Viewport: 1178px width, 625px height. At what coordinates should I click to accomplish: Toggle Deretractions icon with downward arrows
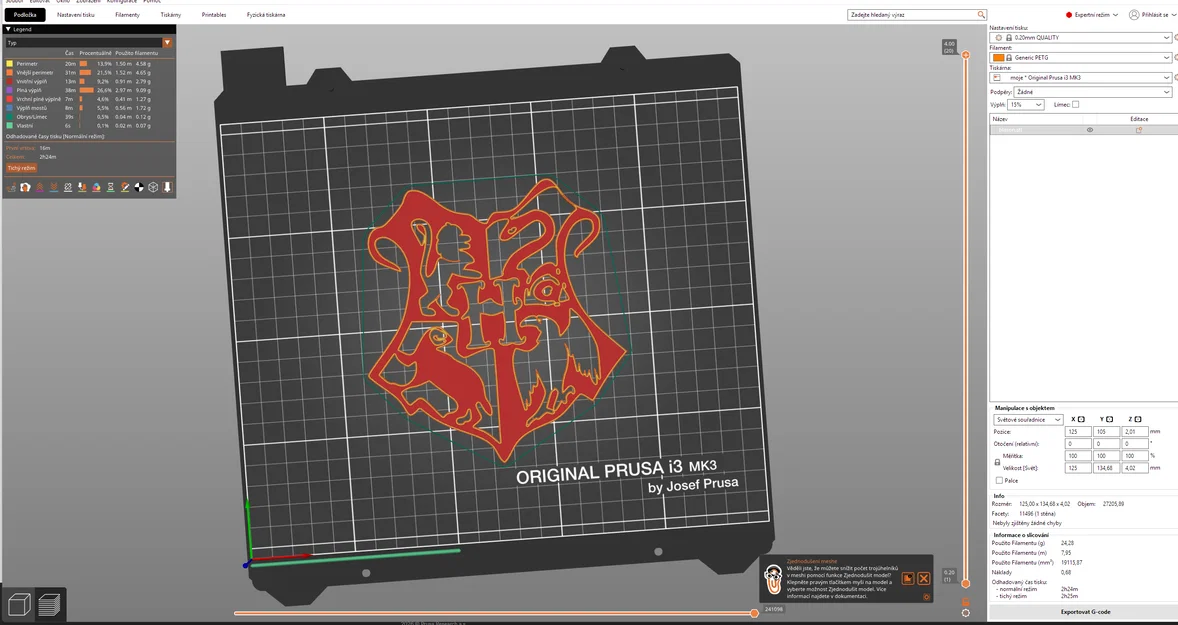(53, 187)
